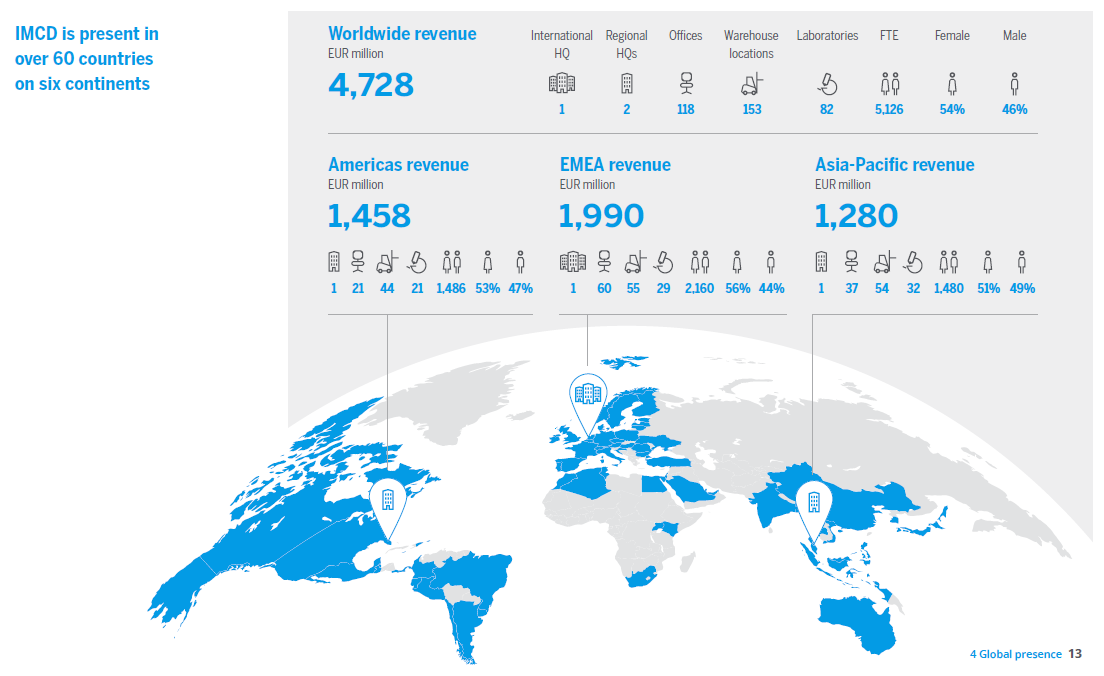Click the Americas revenue heading
This screenshot has width=1104, height=676.
tap(399, 165)
